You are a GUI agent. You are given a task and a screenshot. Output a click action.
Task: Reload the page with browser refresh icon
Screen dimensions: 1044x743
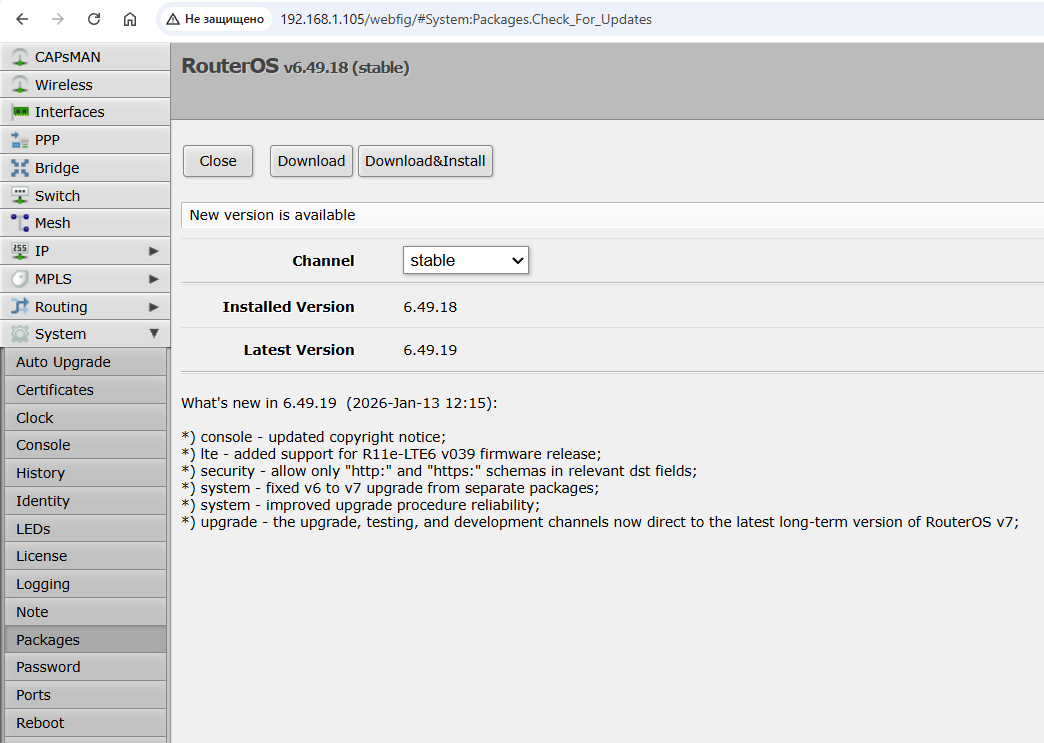pos(94,19)
